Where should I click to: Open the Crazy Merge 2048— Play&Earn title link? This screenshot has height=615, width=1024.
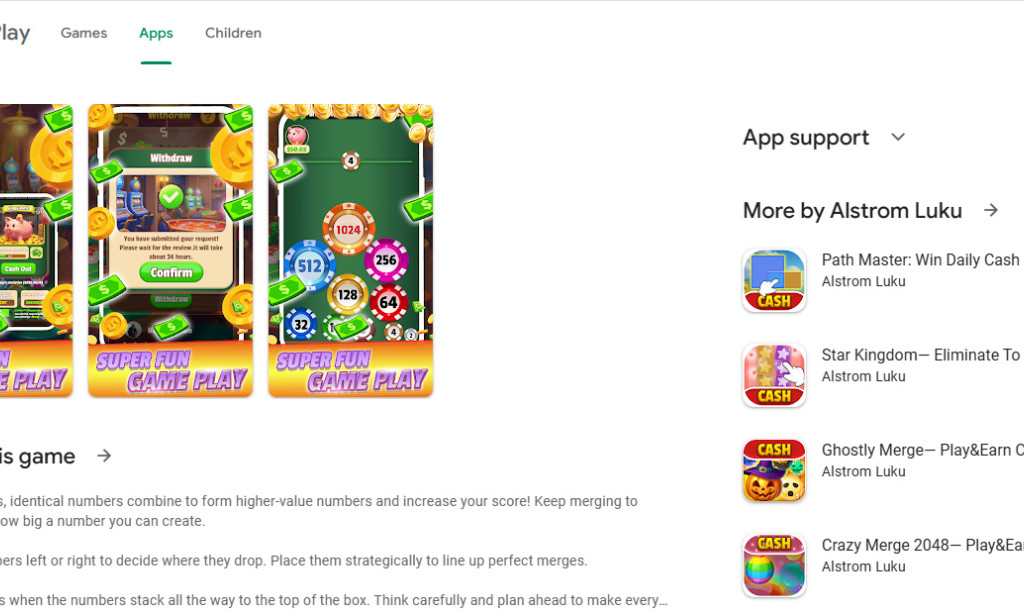pos(922,545)
